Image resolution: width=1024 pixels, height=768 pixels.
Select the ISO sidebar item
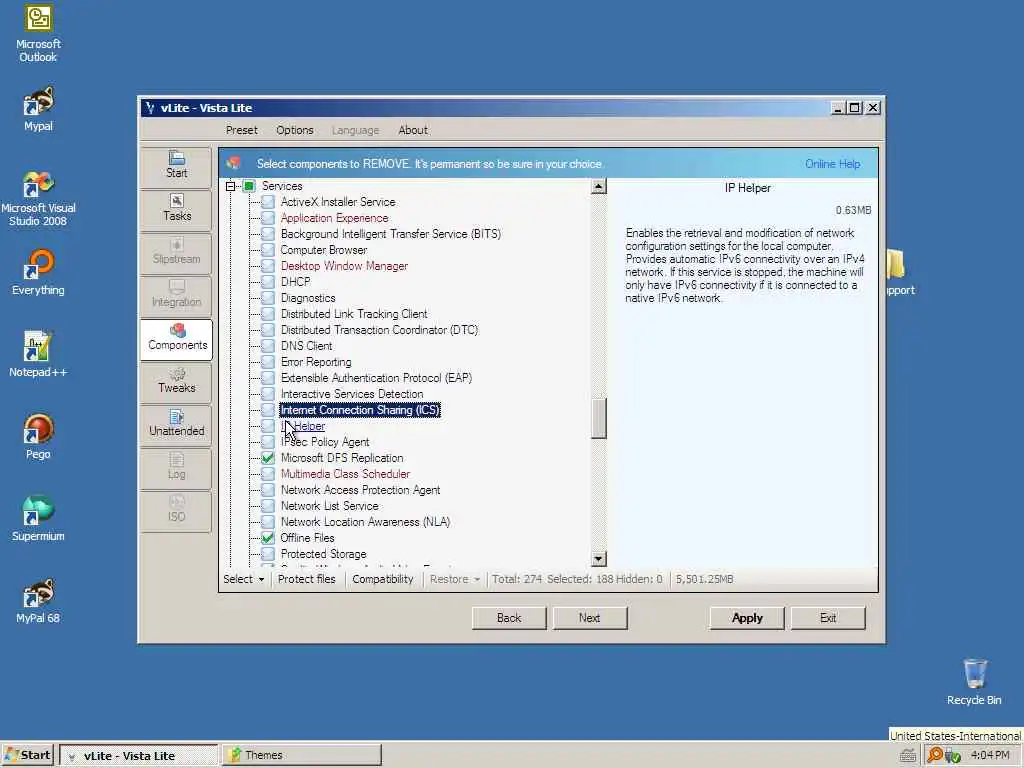click(176, 509)
